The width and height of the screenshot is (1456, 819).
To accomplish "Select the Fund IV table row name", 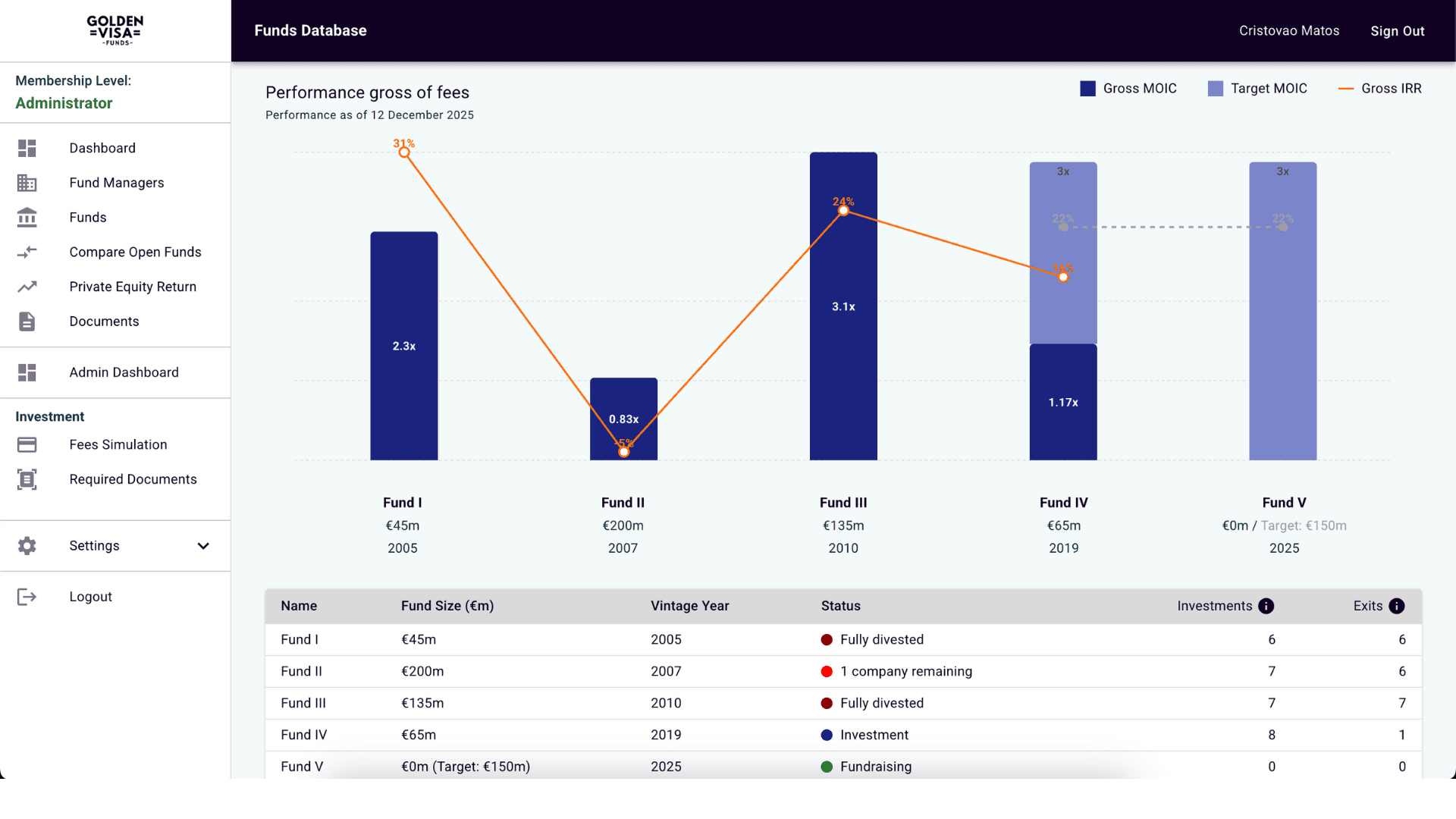I will coord(304,735).
